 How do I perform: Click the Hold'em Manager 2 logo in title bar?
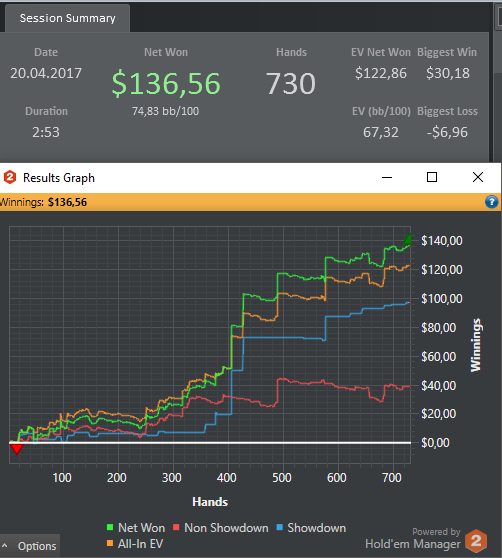[x=10, y=177]
